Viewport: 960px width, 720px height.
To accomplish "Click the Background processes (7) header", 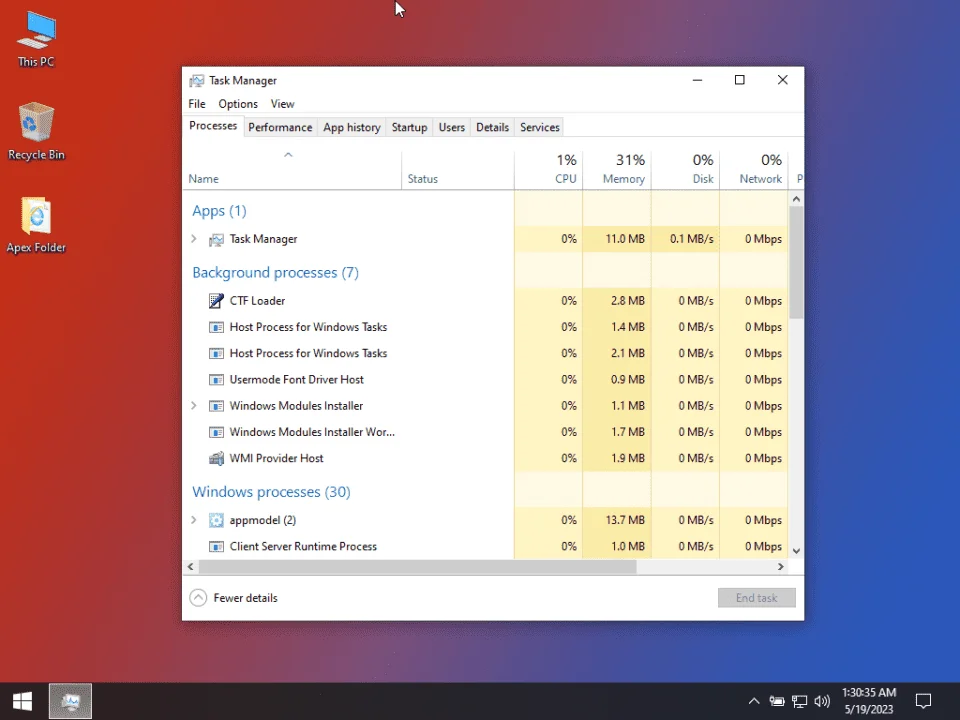I will pyautogui.click(x=276, y=273).
